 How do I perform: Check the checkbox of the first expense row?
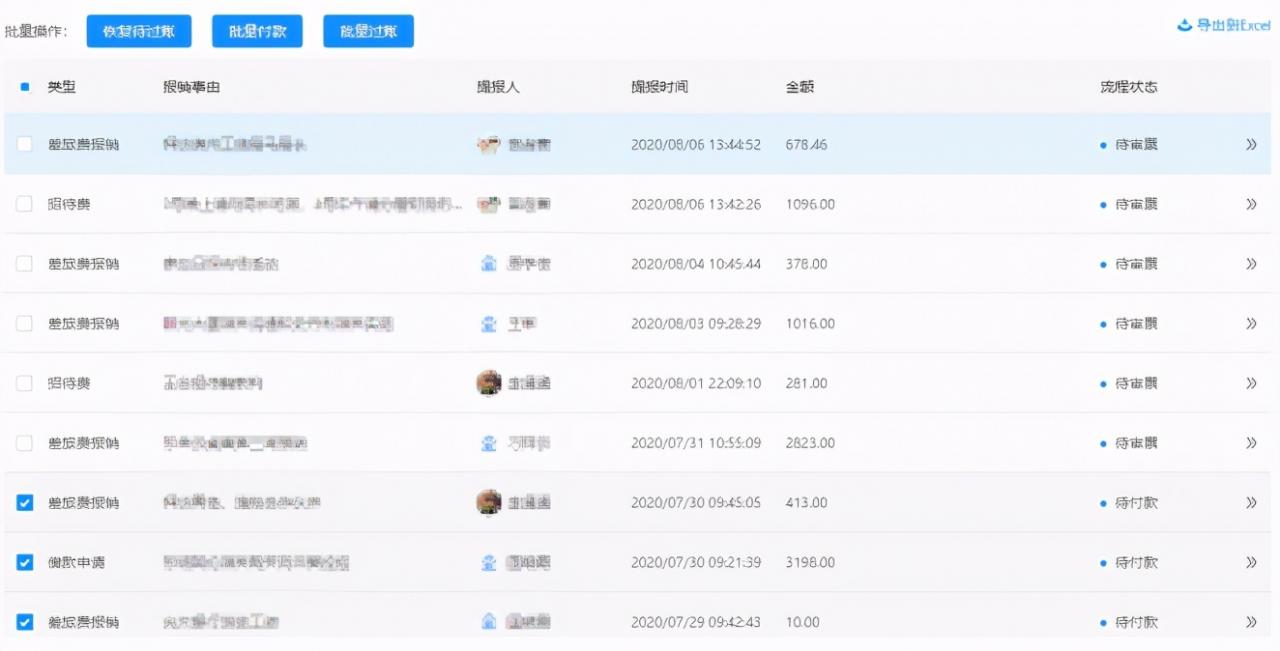tap(25, 144)
